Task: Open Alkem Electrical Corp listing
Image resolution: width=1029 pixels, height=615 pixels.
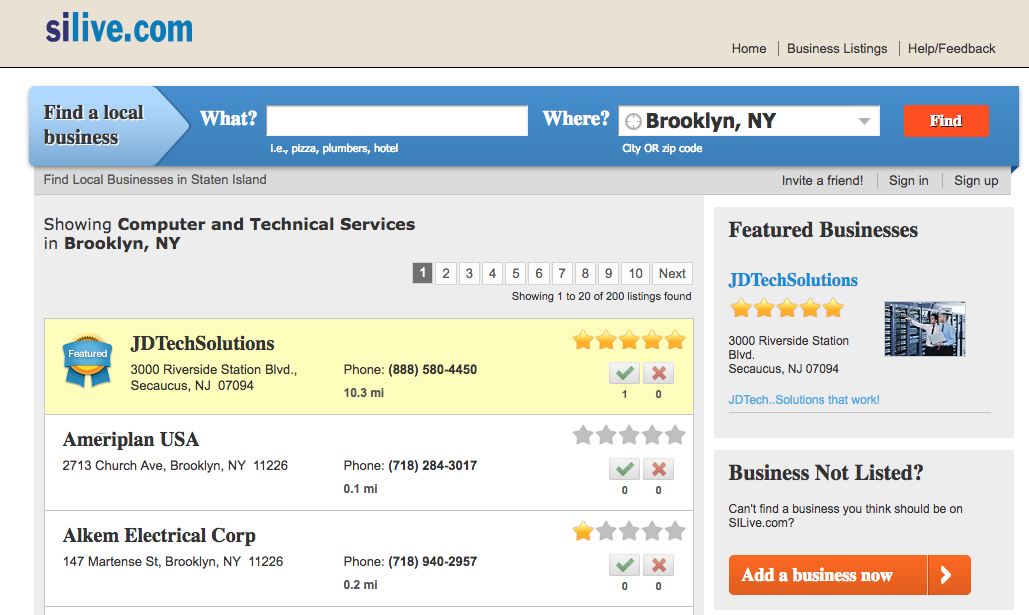Action: [x=159, y=536]
